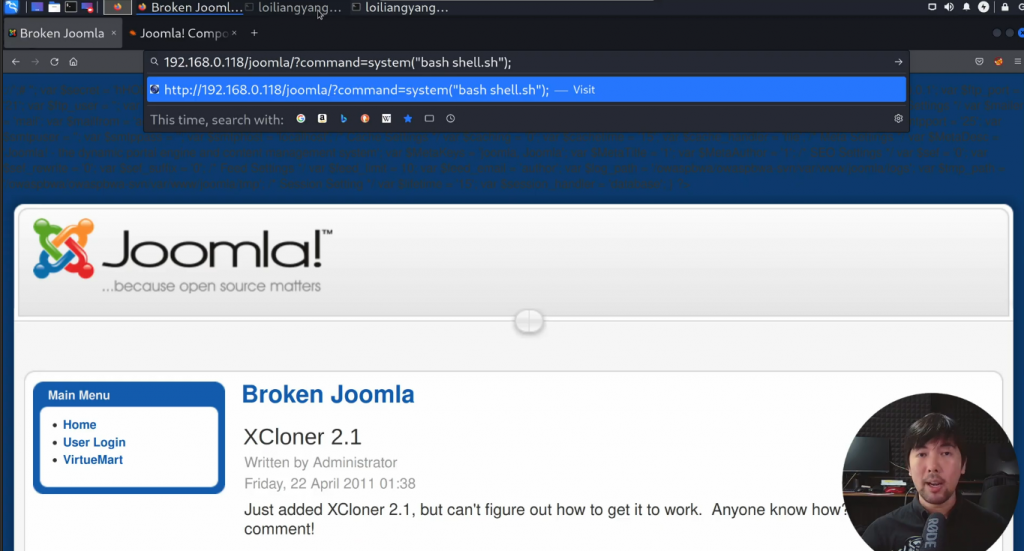The width and height of the screenshot is (1024, 551).
Task: Click the Joomla! logo banner
Action: [x=182, y=256]
